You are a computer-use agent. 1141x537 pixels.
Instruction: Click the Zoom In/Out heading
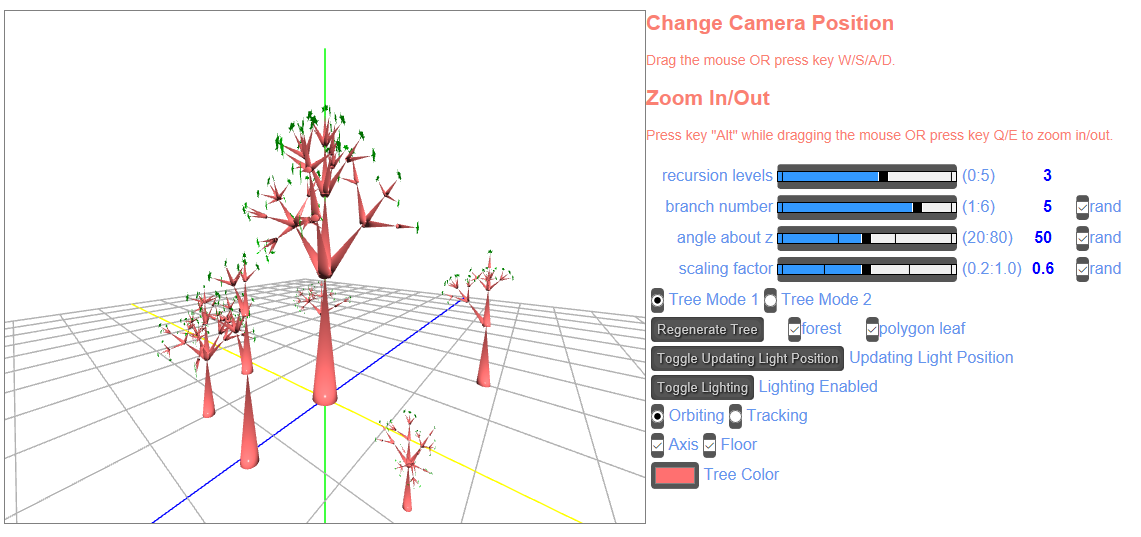tap(708, 98)
